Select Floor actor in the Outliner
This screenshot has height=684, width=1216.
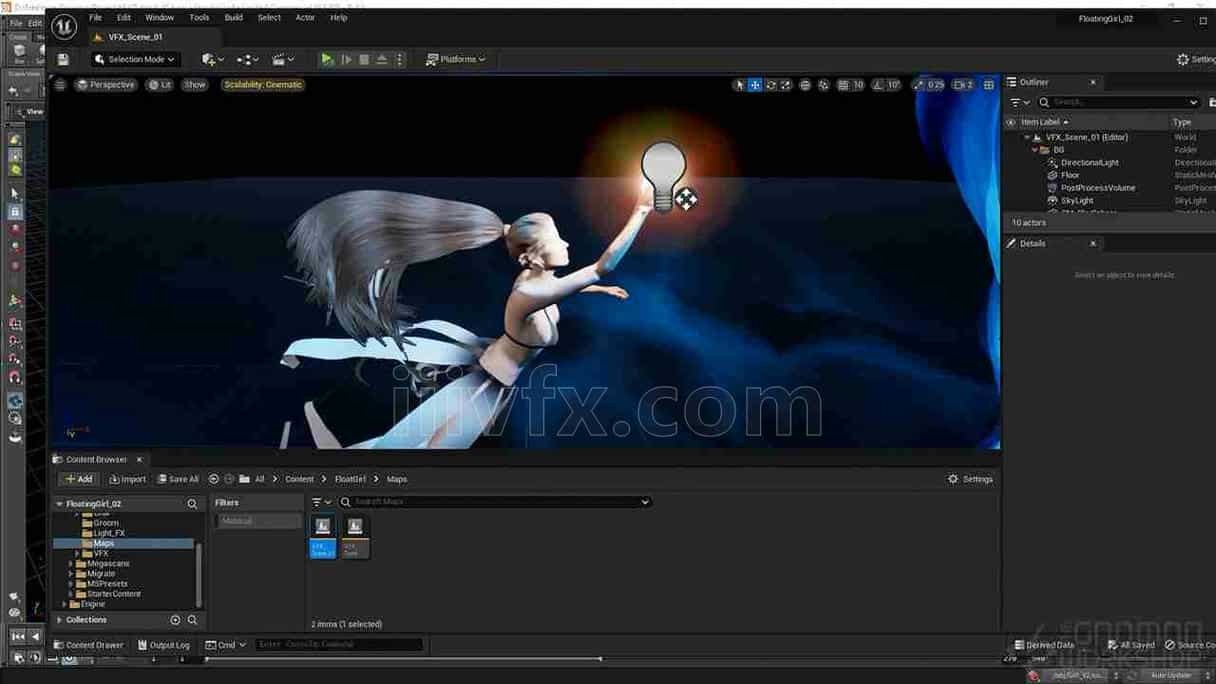[1070, 175]
